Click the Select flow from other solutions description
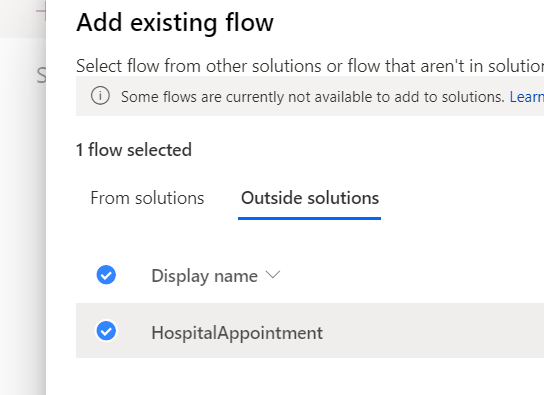 [x=310, y=66]
